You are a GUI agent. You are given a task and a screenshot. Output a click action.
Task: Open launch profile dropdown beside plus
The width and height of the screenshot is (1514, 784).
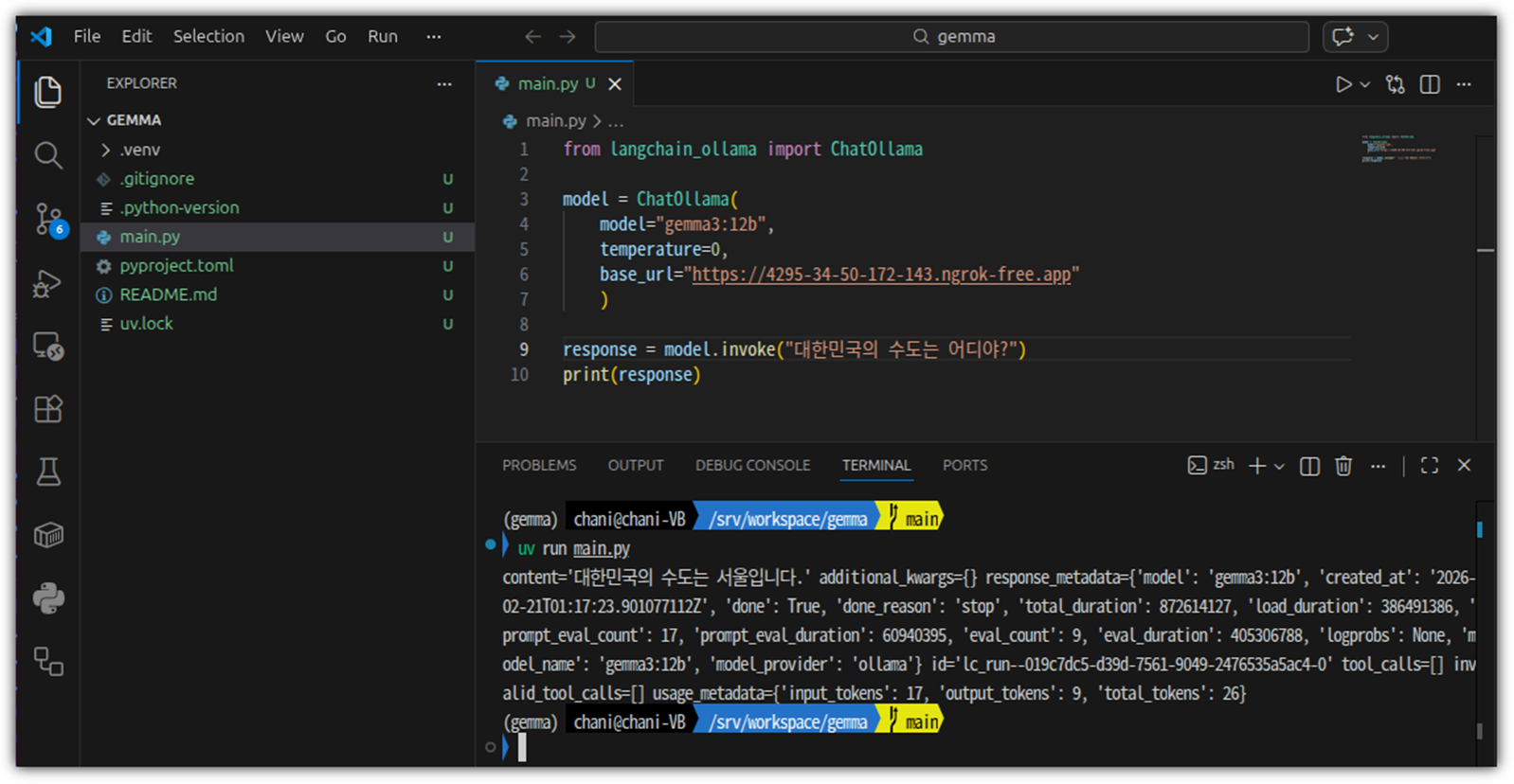(x=1279, y=466)
